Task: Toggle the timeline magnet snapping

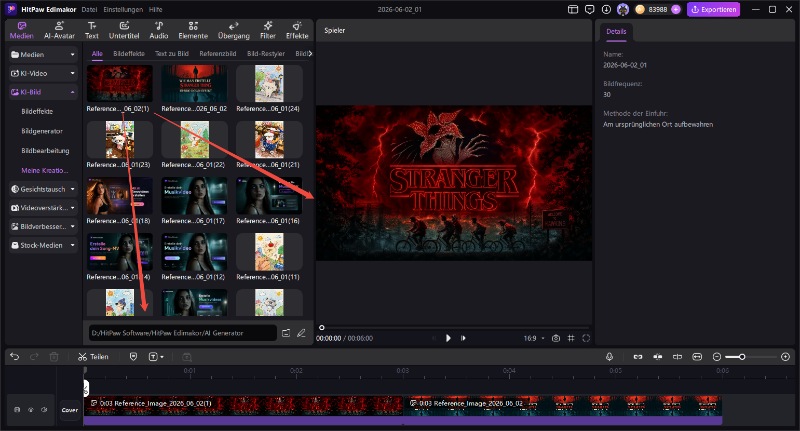Action: pos(658,357)
